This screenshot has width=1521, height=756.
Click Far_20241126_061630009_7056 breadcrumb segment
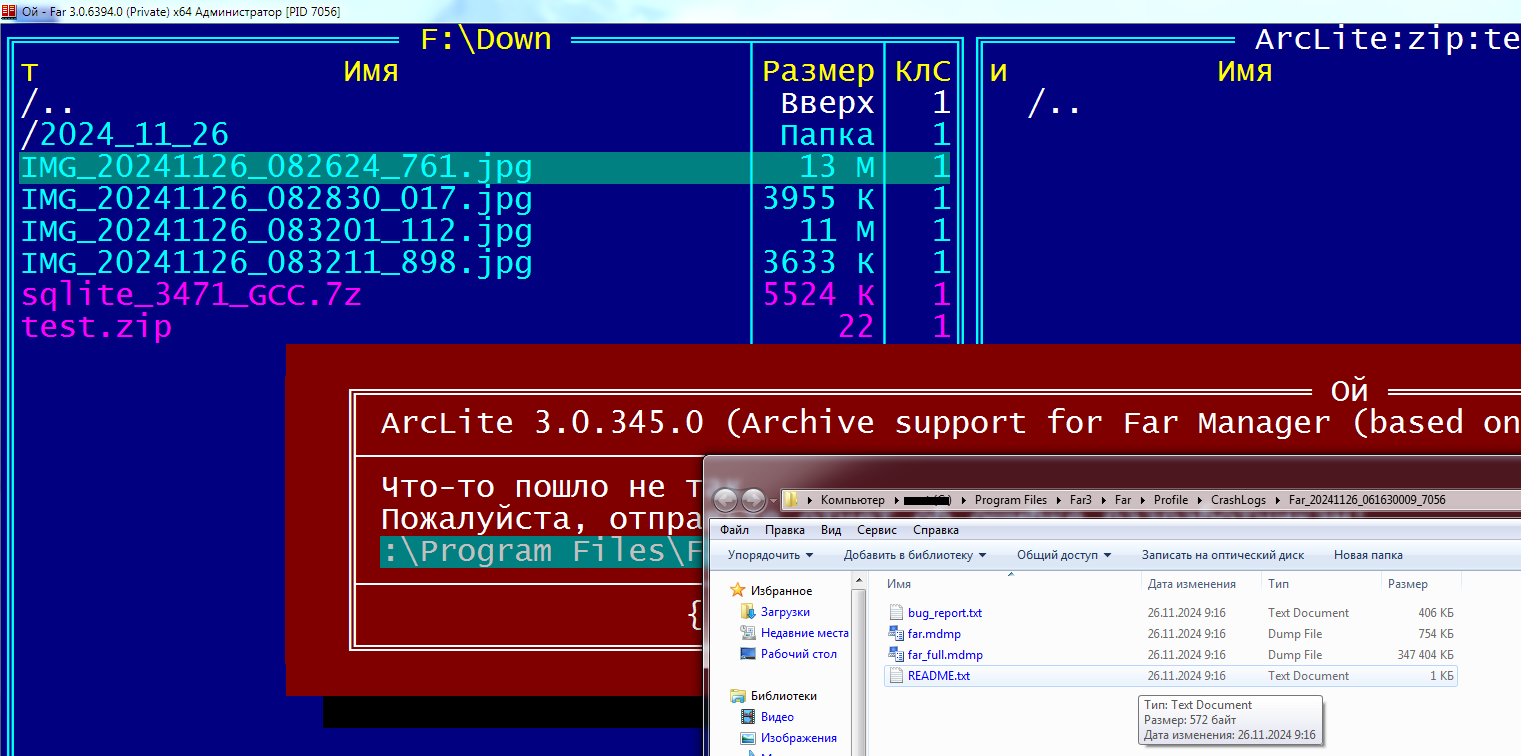tap(1367, 500)
